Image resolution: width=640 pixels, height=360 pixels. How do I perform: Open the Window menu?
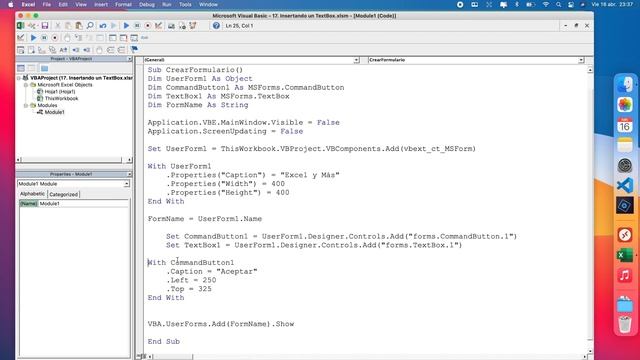pyautogui.click(x=208, y=4)
